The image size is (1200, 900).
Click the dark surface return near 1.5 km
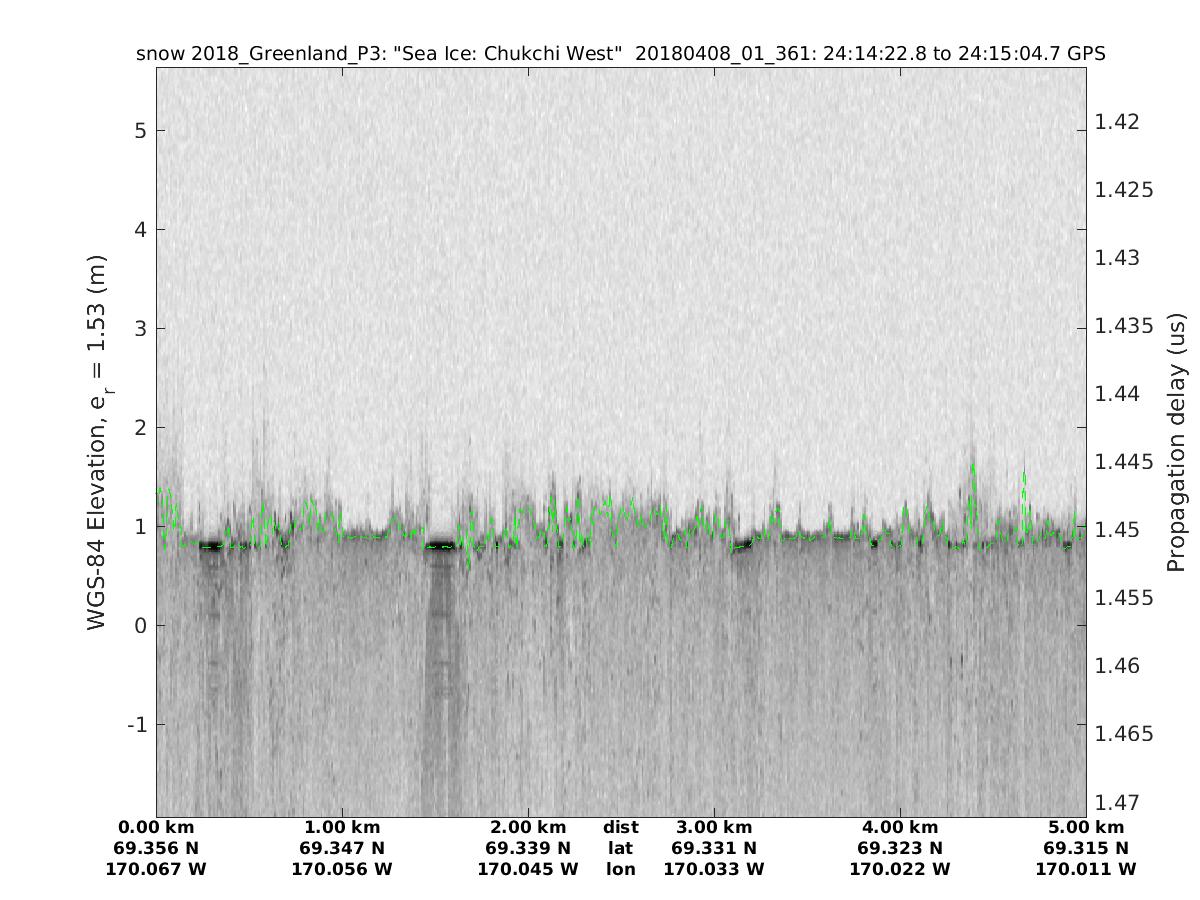point(440,546)
